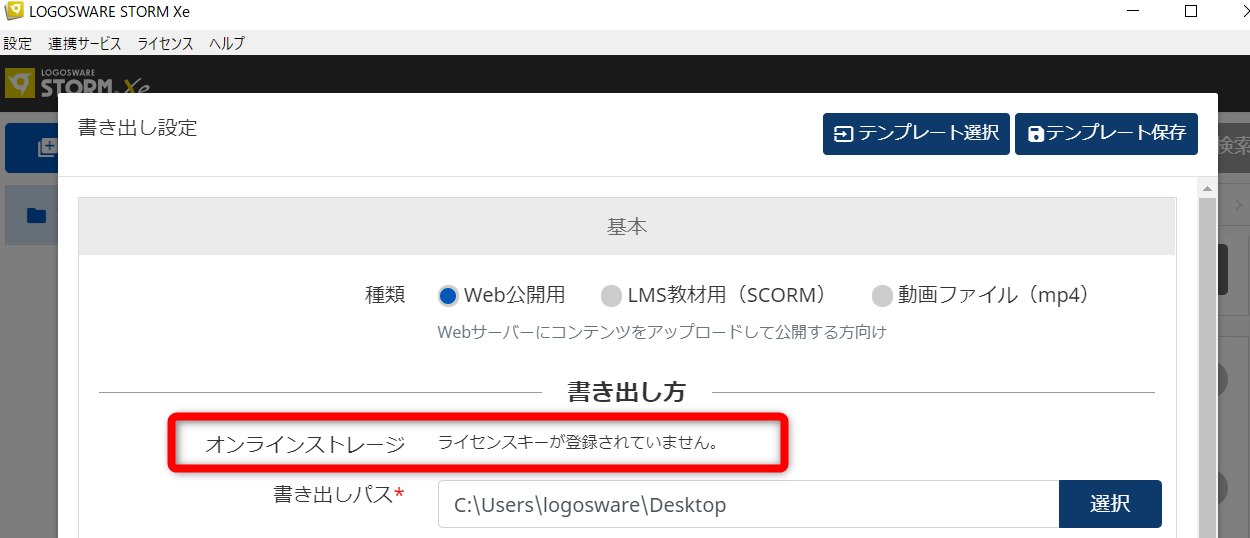Click the icon on テンプレート選択 button
This screenshot has width=1250, height=538.
(x=843, y=134)
